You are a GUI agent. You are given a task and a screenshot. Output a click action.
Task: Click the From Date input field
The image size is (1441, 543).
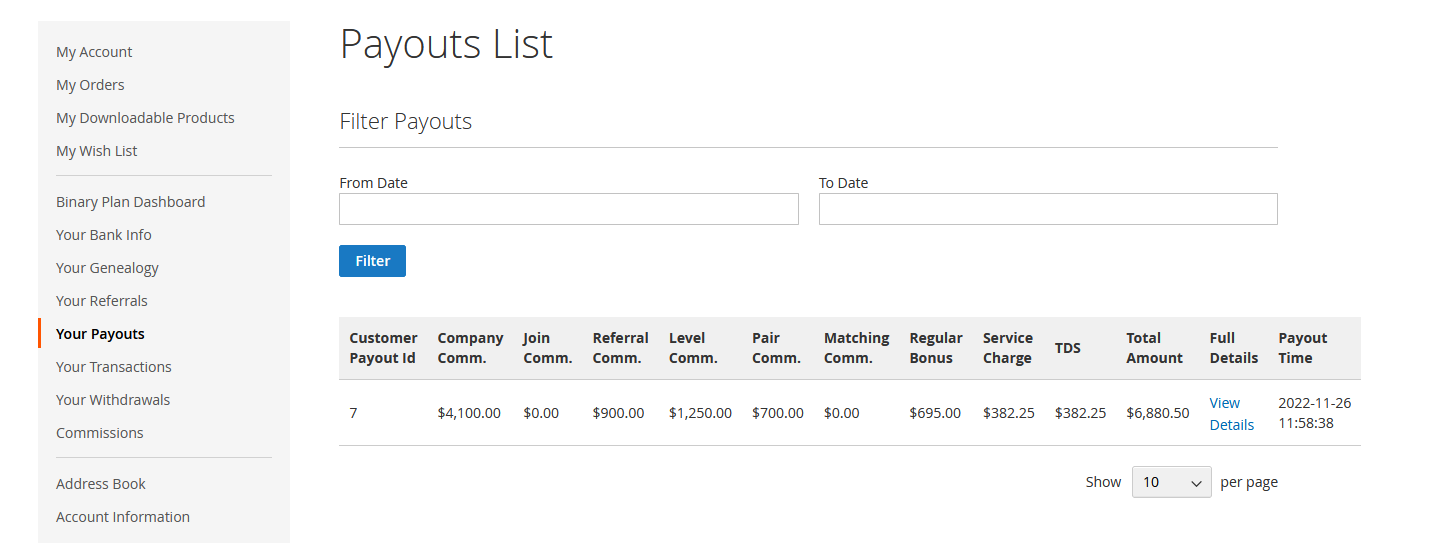[x=568, y=209]
